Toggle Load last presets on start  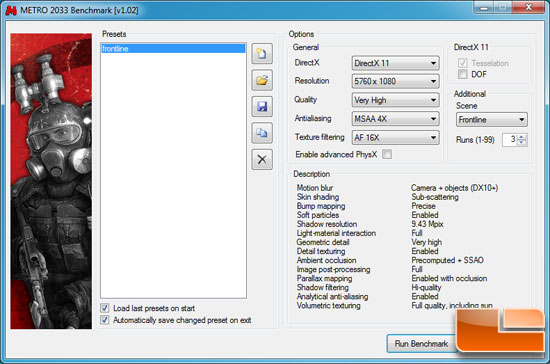tap(105, 308)
